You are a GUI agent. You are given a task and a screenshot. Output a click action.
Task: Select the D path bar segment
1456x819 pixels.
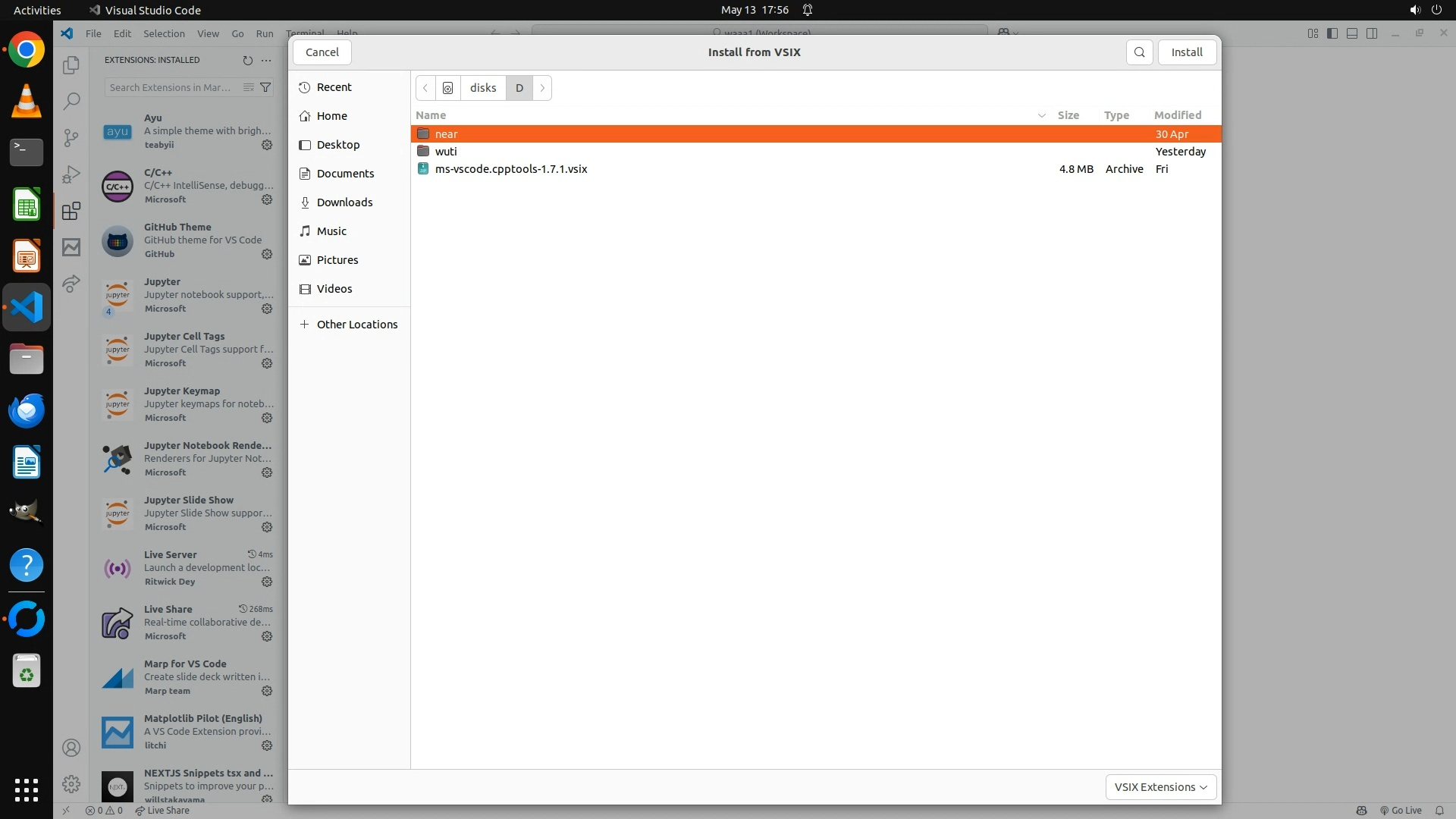[519, 88]
